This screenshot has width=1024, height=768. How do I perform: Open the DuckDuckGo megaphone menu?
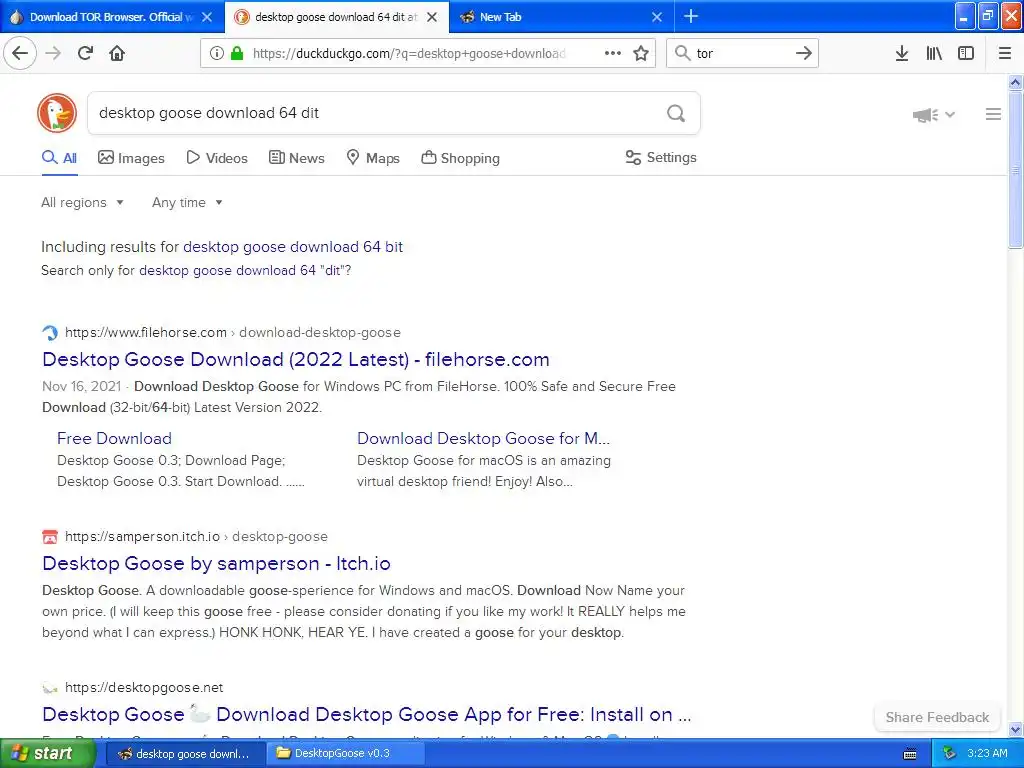(x=934, y=115)
